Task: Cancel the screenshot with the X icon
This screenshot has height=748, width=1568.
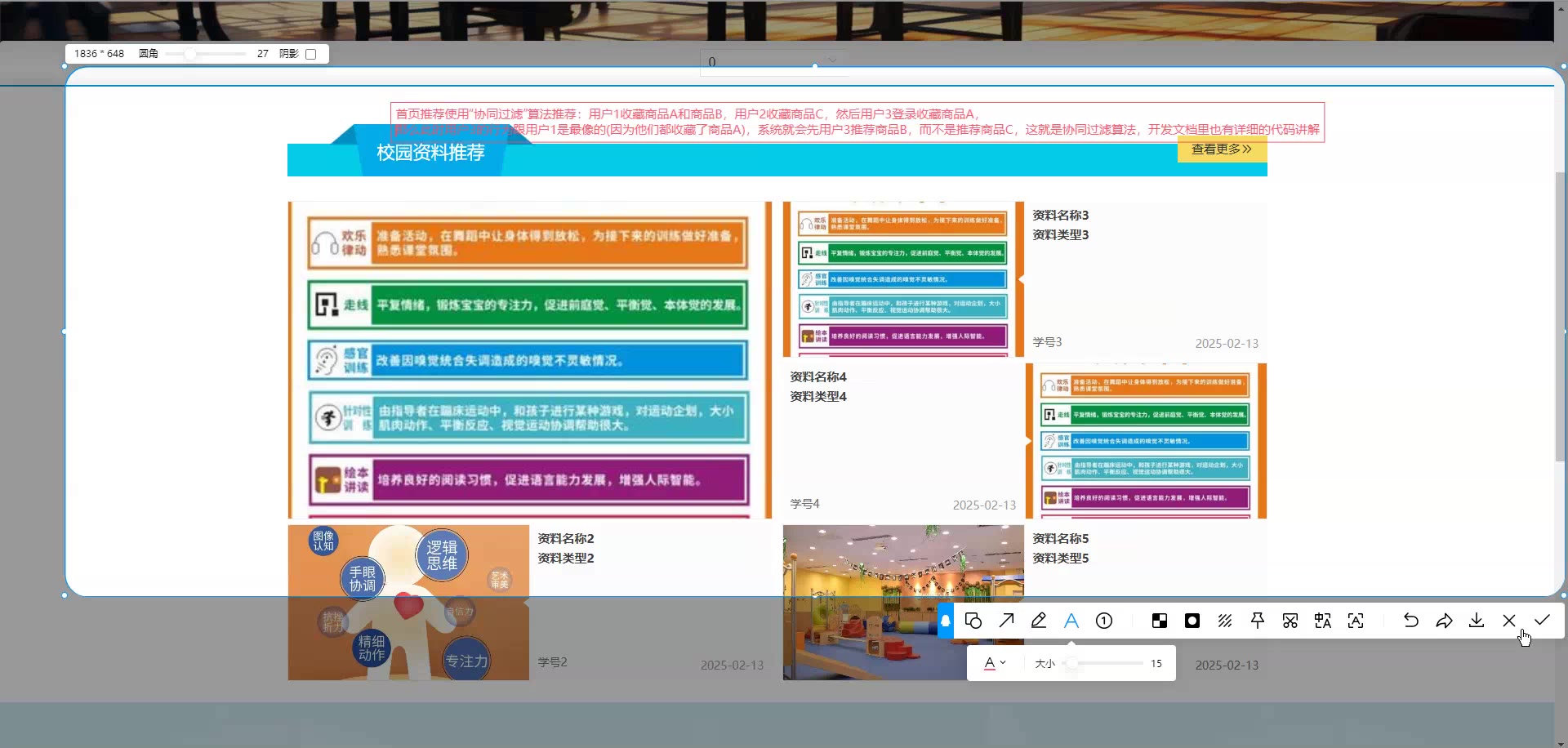Action: coord(1509,621)
